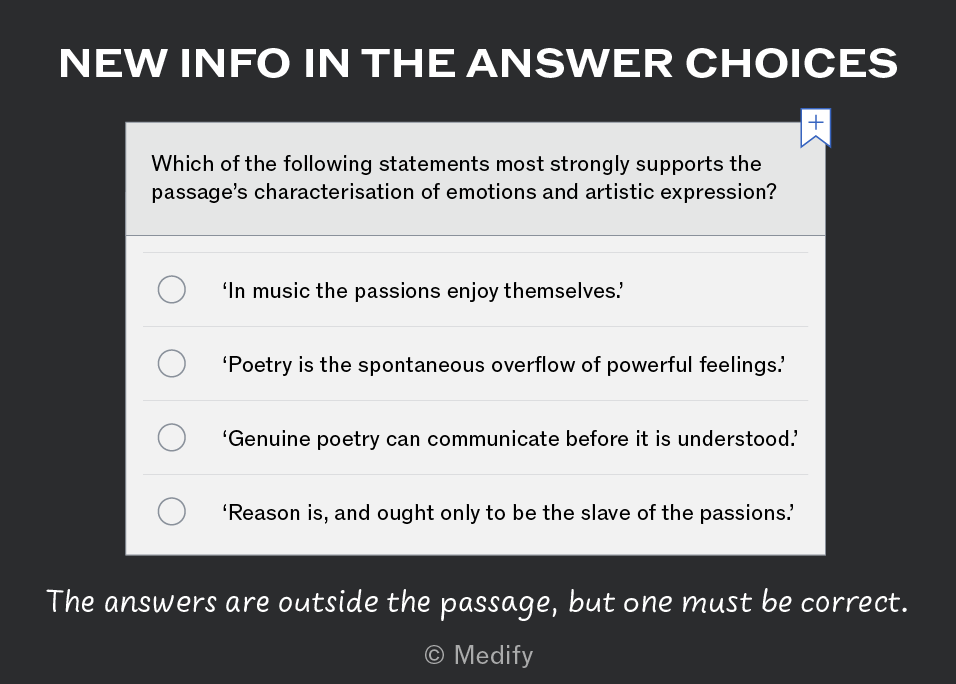Screen dimensions: 956x684
Task: Click the italic caption about answers outside the passage
Action: pyautogui.click(x=477, y=602)
